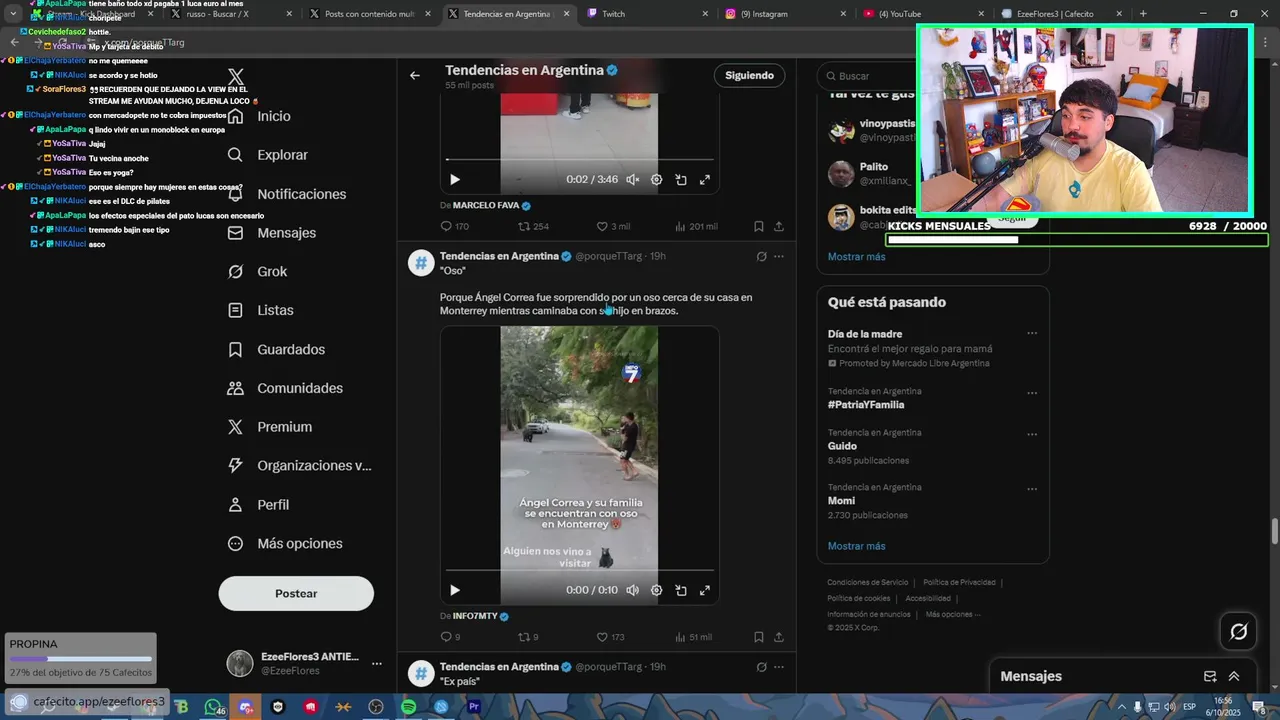
Task: Open the MARCELO FAVA source link
Action: pyautogui.click(x=492, y=205)
